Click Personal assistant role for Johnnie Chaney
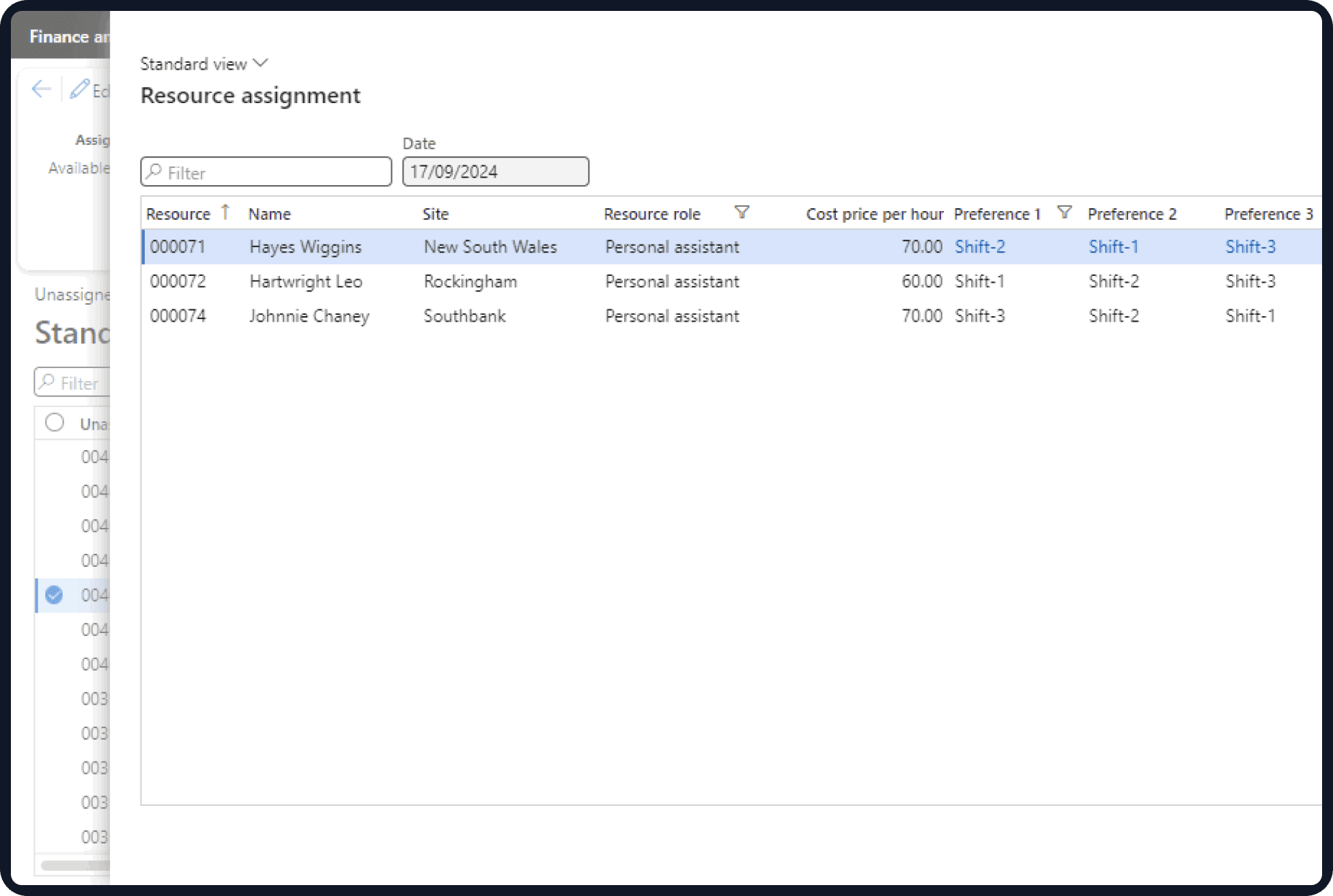The width and height of the screenshot is (1333, 896). click(x=672, y=316)
